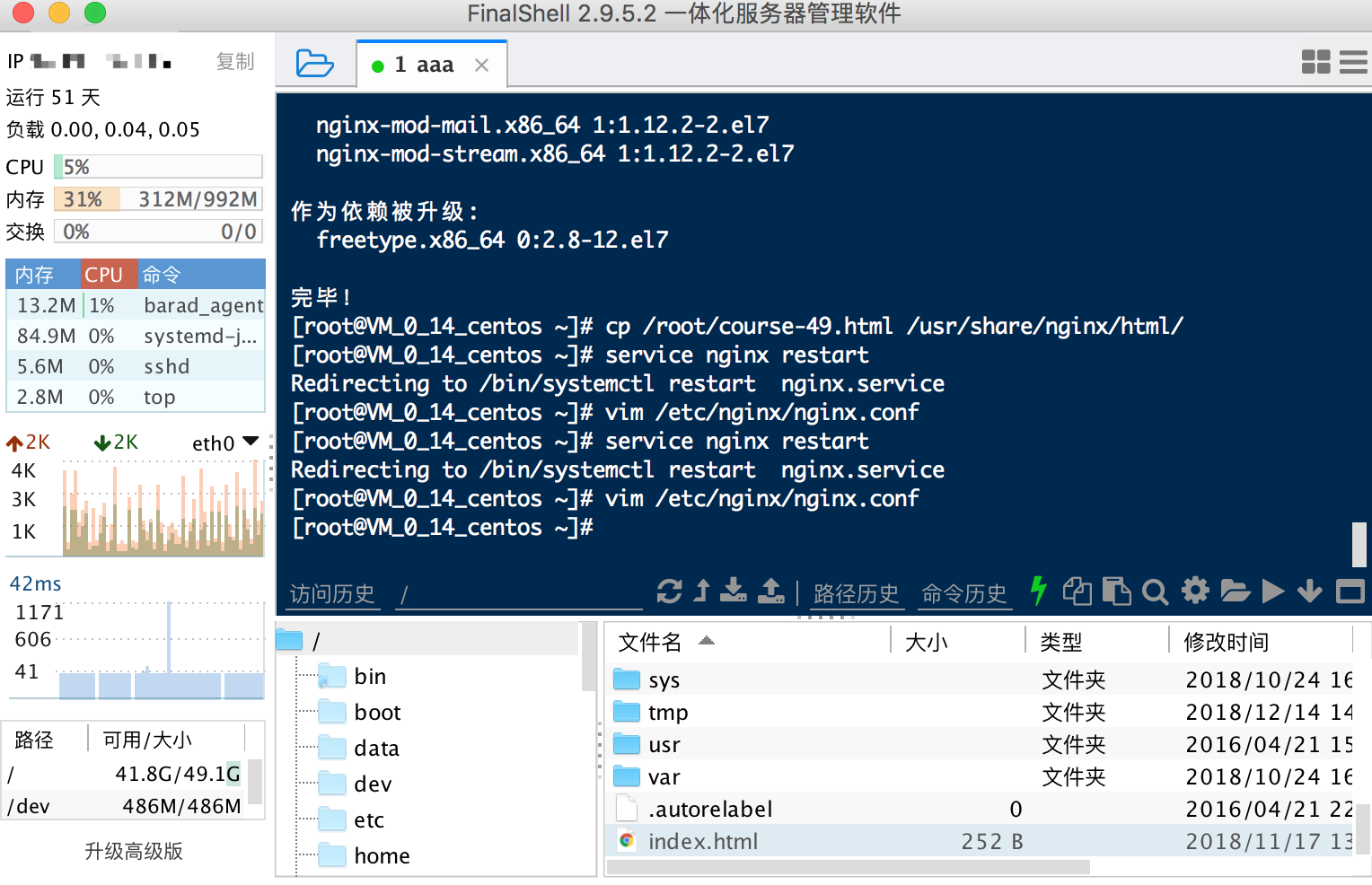The height and width of the screenshot is (885, 1372).
Task: Sort files by 类型 column header
Action: pos(1097,642)
